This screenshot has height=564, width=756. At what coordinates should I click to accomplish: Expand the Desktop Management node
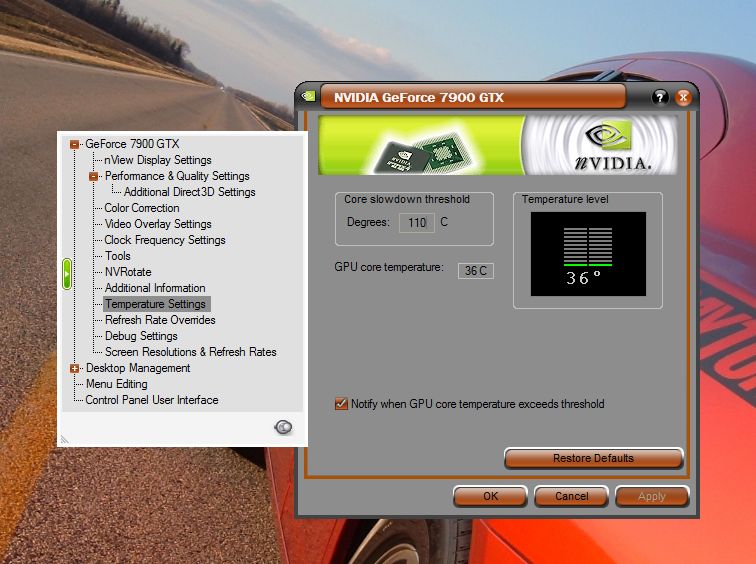click(x=74, y=368)
